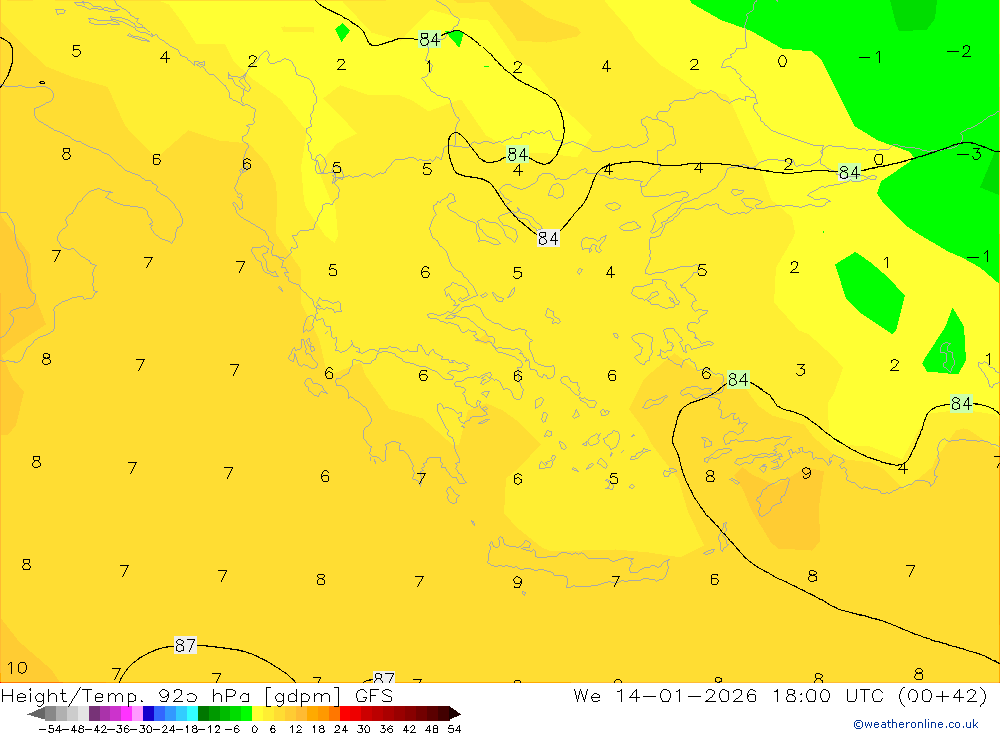Image resolution: width=1000 pixels, height=733 pixels.
Task: Click the temperature value '3' on the map
Action: click(801, 369)
